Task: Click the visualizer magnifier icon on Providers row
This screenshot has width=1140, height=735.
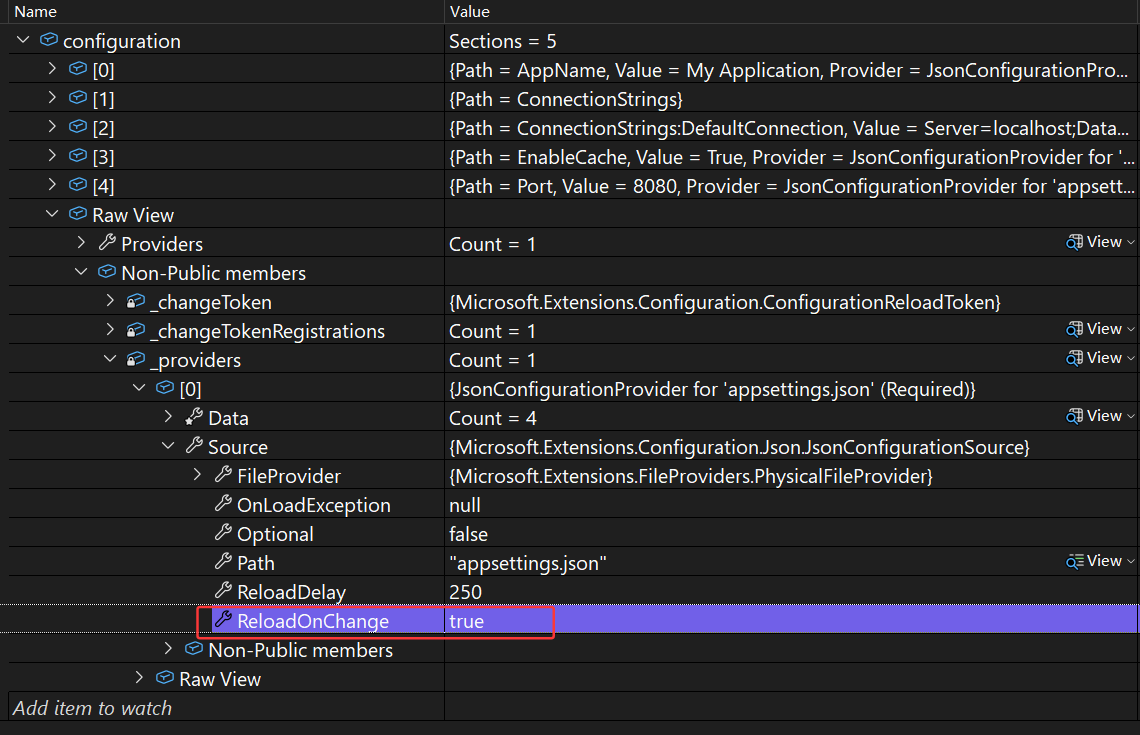Action: [1075, 242]
